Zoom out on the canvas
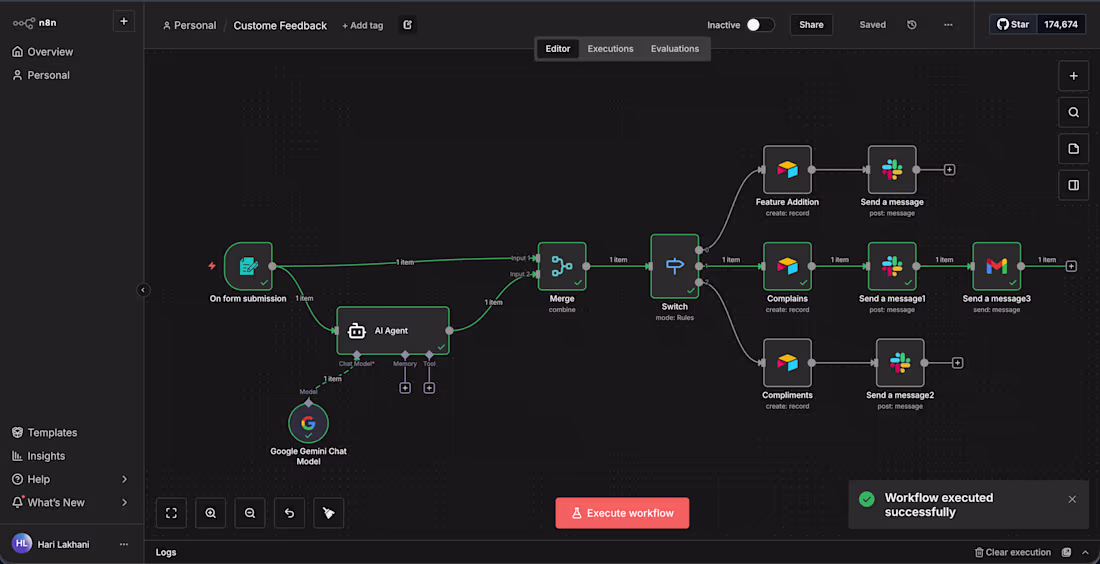Viewport: 1100px width, 564px height. click(250, 513)
